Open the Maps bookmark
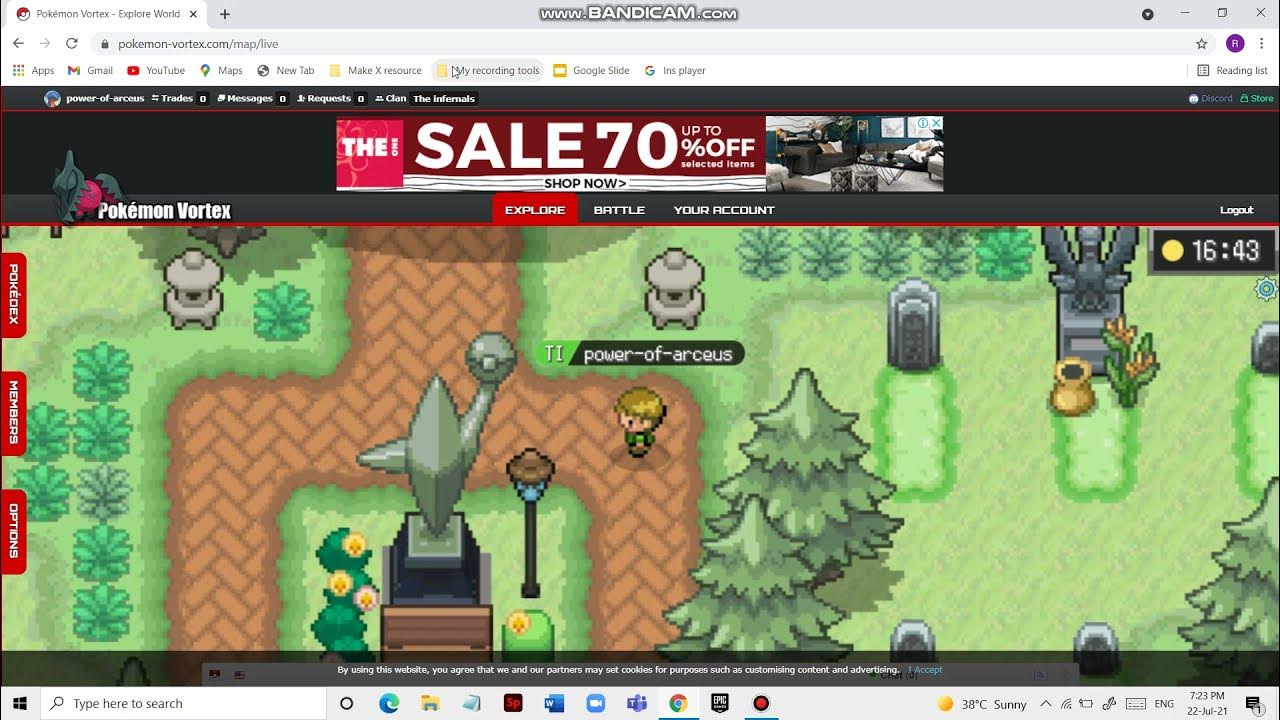The height and width of the screenshot is (720, 1280). tap(221, 71)
